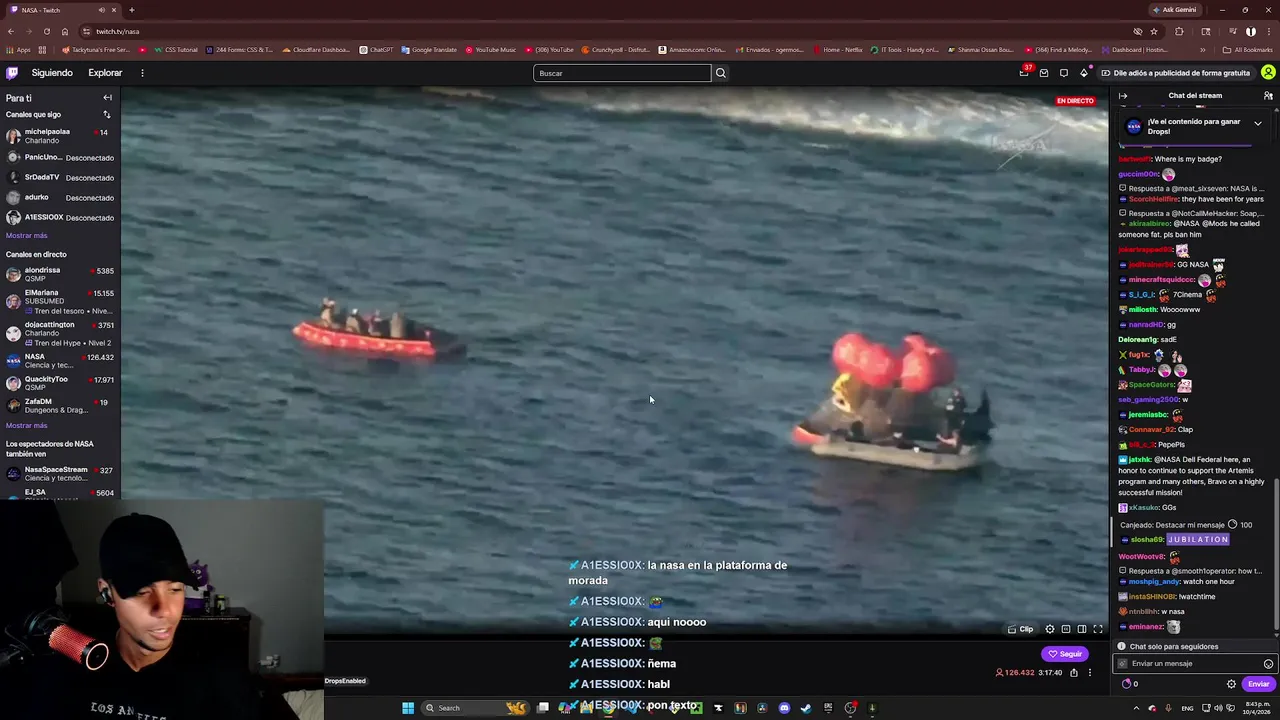Open the All Bookmarks folder
This screenshot has height=720, width=1280.
pyautogui.click(x=1249, y=50)
